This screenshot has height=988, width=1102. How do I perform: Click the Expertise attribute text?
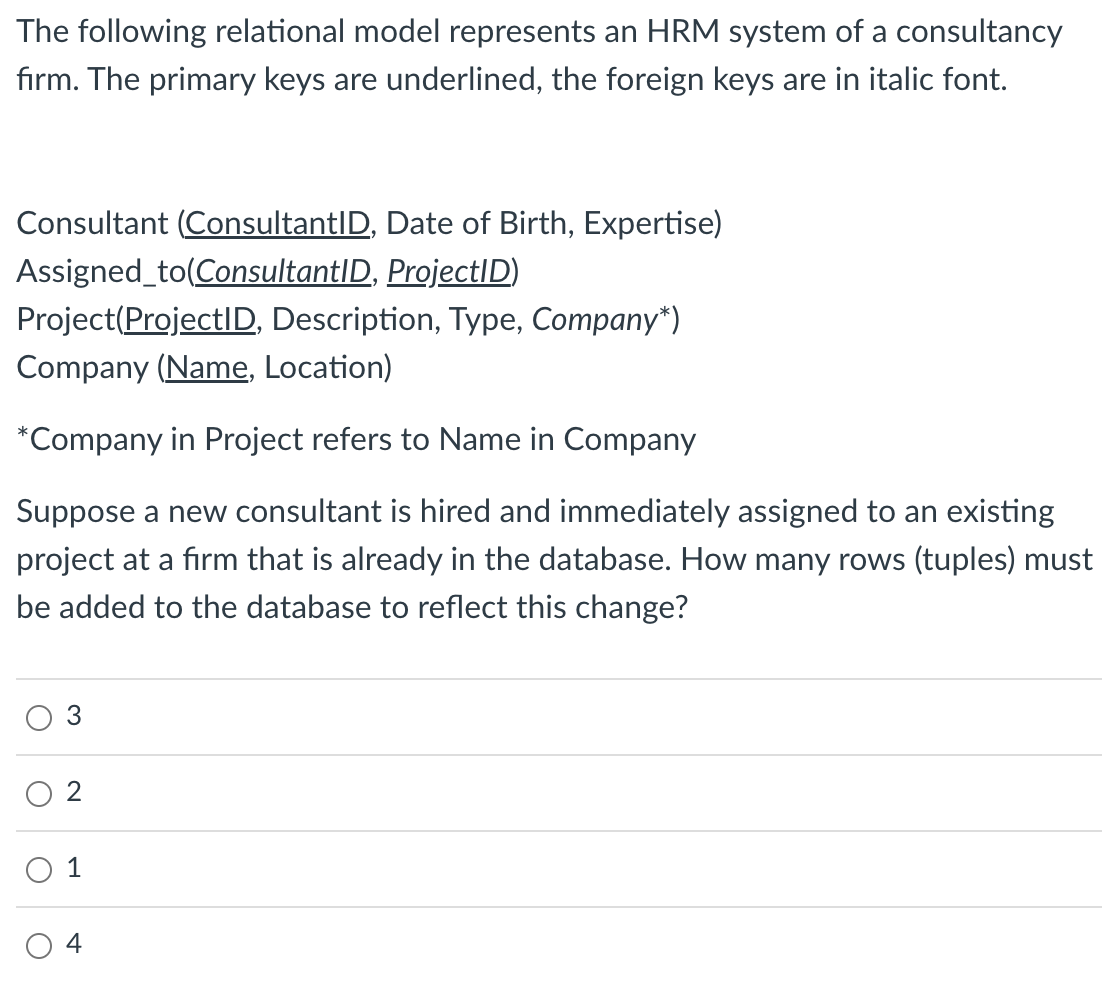coord(650,223)
